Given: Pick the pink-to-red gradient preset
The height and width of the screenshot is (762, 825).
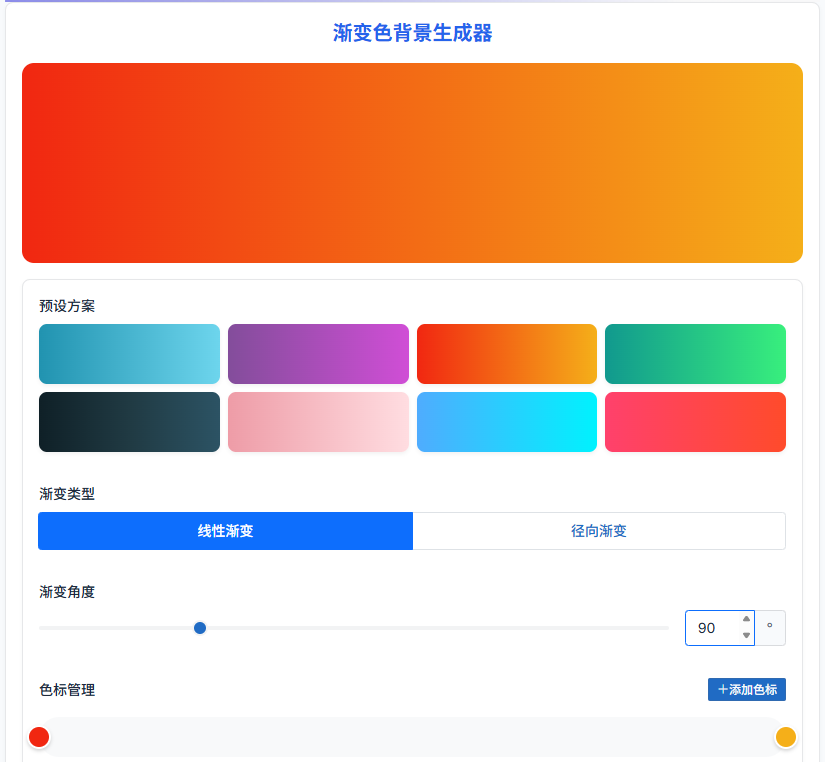Looking at the screenshot, I should click(695, 422).
